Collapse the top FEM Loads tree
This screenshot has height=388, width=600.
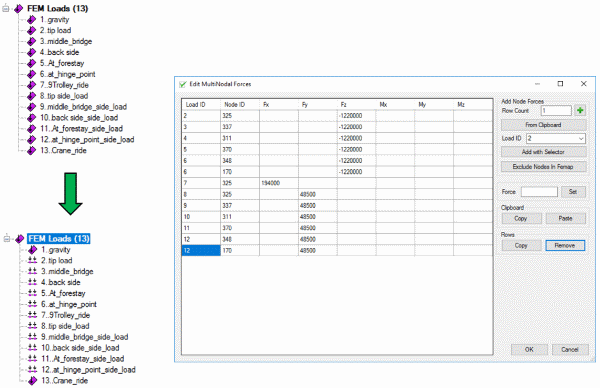click(x=6, y=8)
